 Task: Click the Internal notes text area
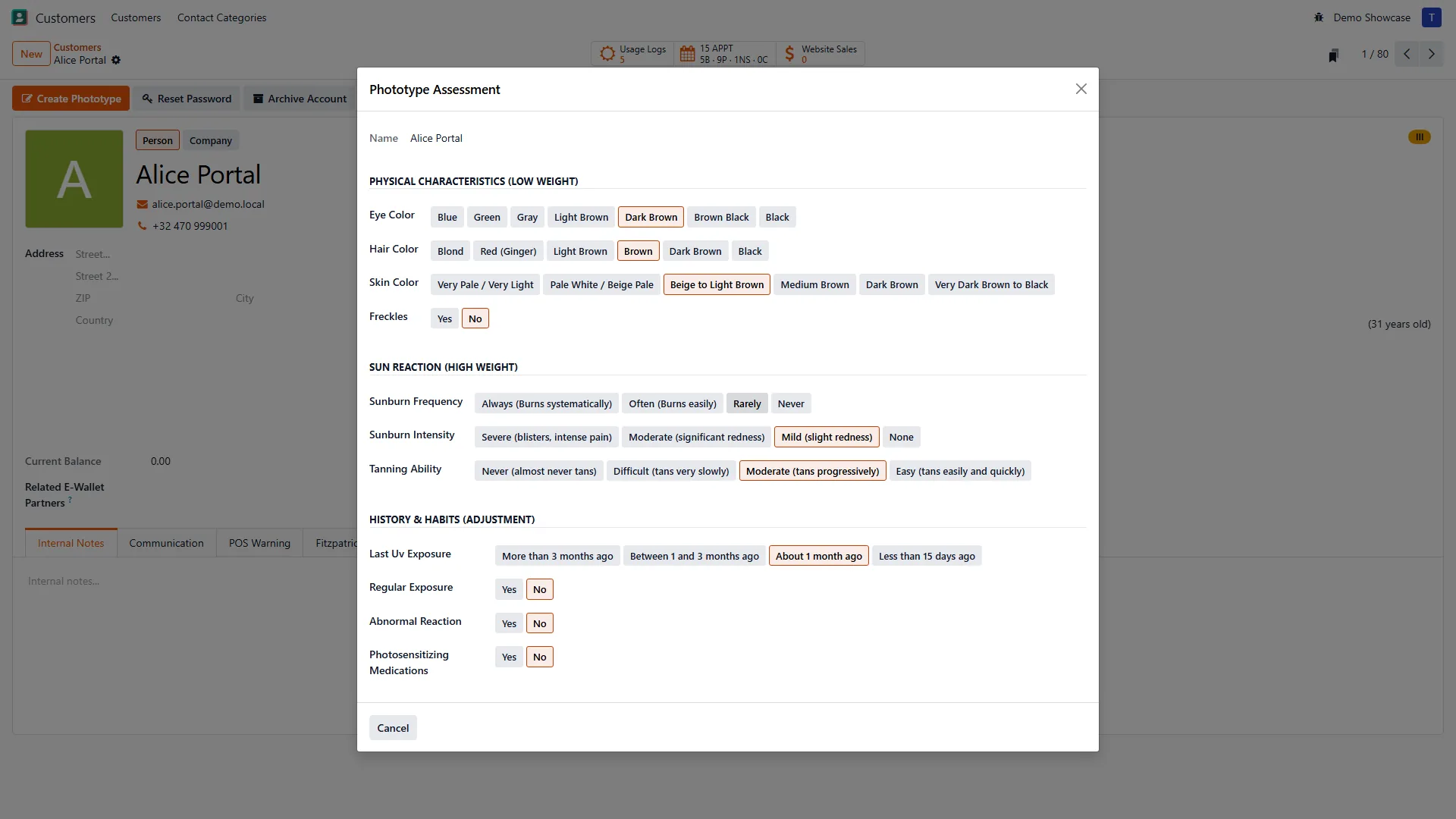click(190, 582)
